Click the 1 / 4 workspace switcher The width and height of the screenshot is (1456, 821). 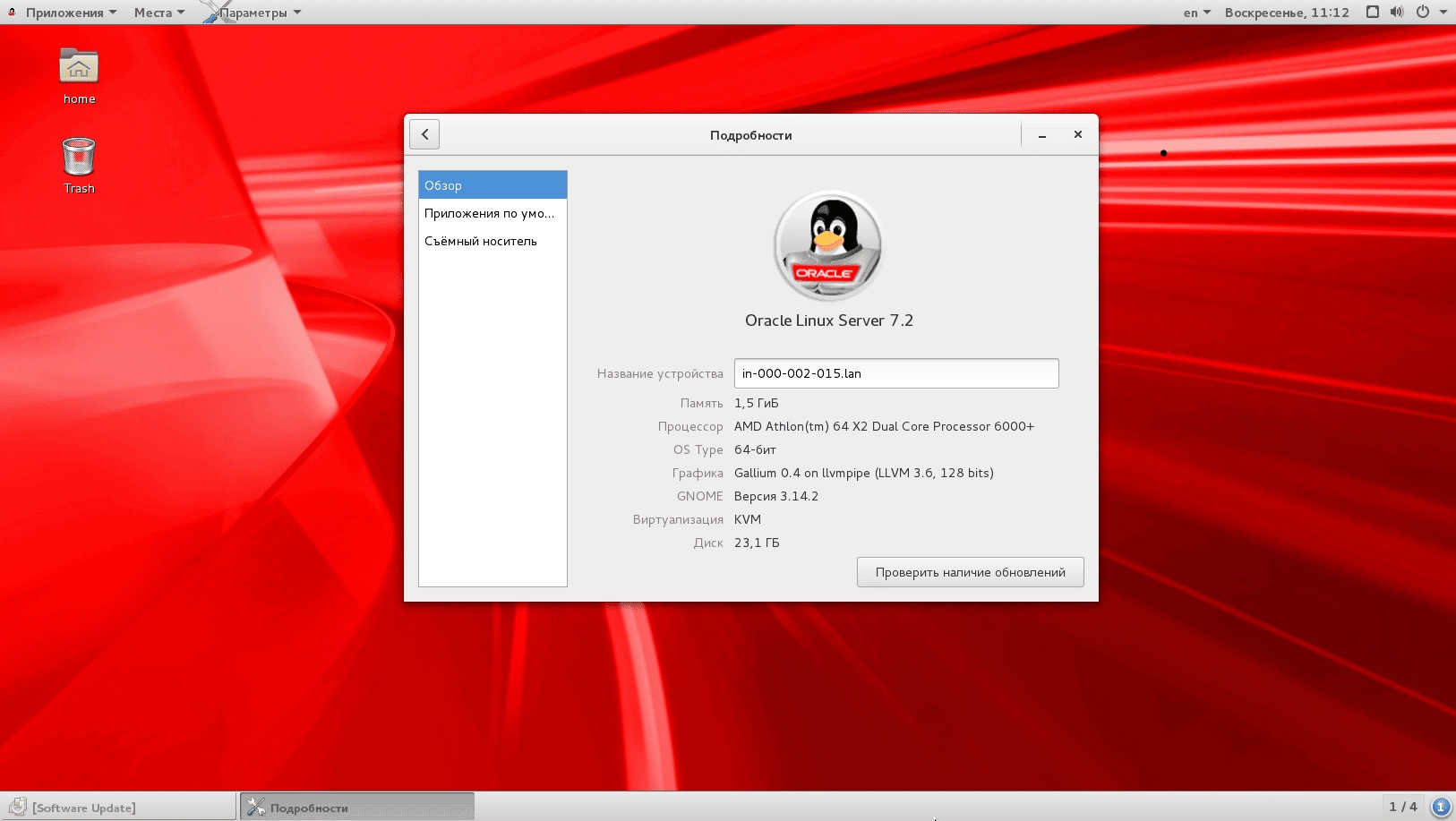(1402, 807)
